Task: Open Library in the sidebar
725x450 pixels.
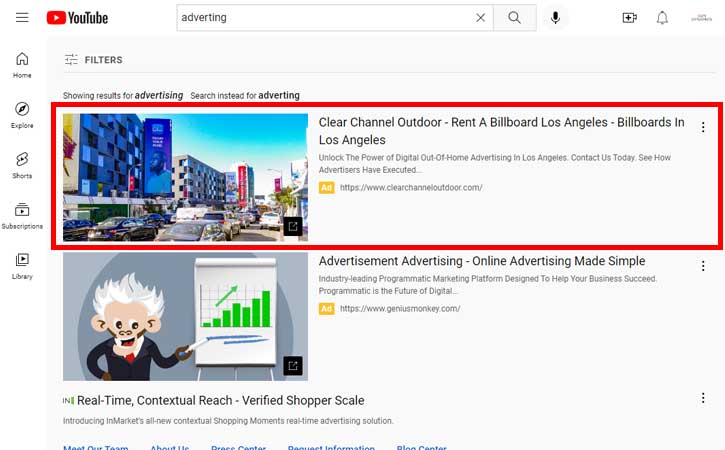Action: tap(22, 266)
